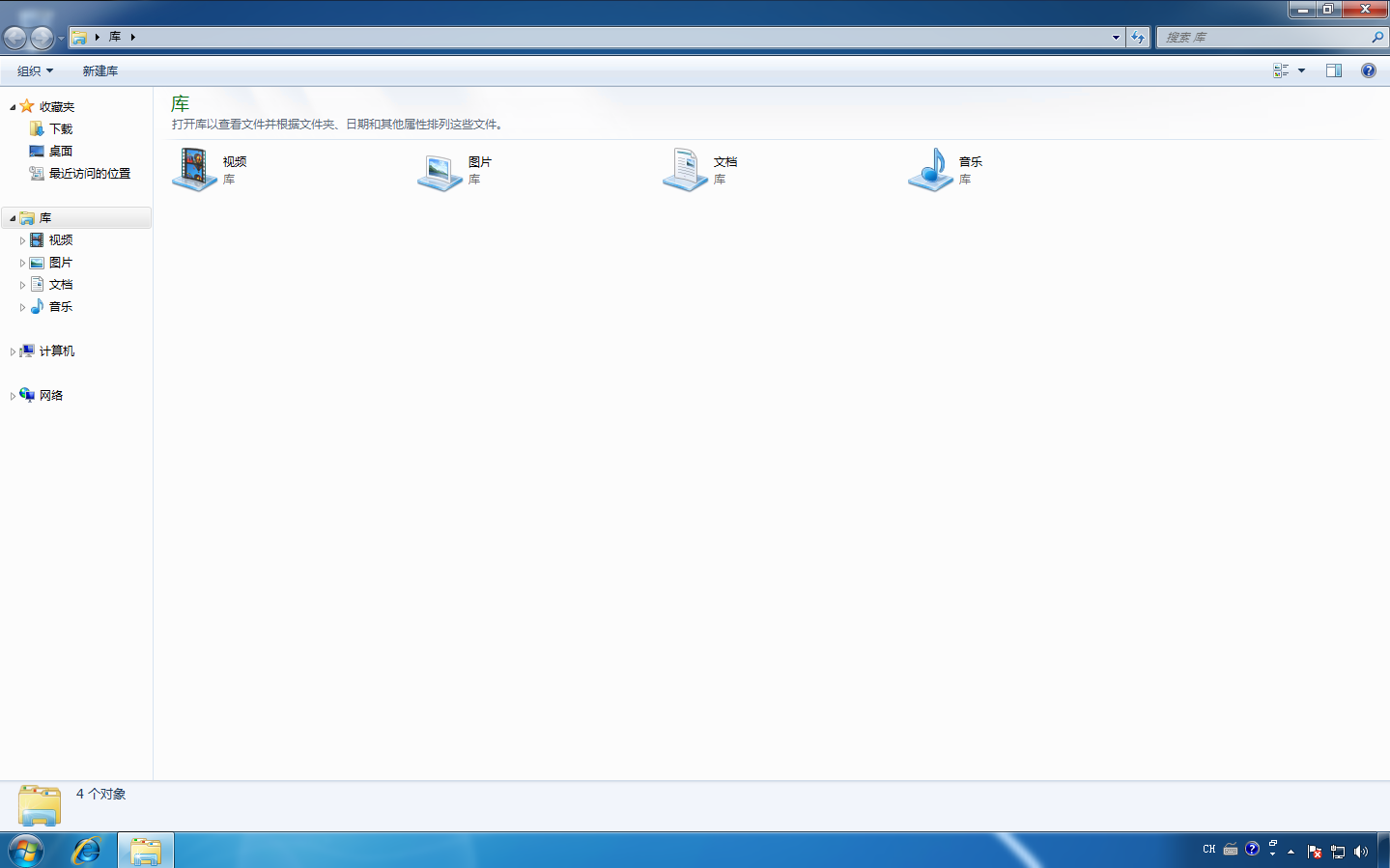1390x868 pixels.
Task: Select 收藏夹 in navigation pane
Action: pos(57,107)
